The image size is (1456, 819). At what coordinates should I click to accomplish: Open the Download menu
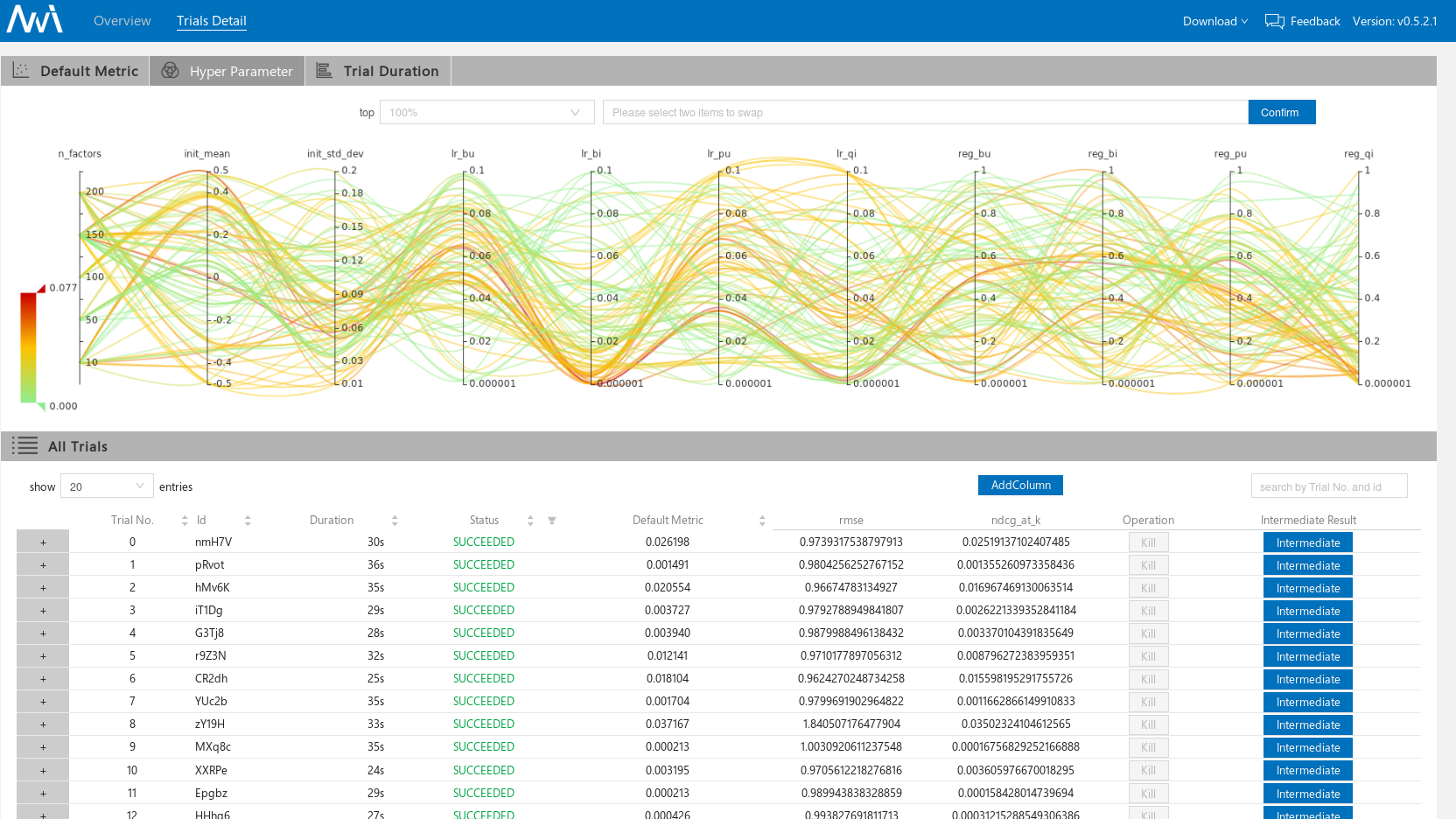(x=1215, y=21)
